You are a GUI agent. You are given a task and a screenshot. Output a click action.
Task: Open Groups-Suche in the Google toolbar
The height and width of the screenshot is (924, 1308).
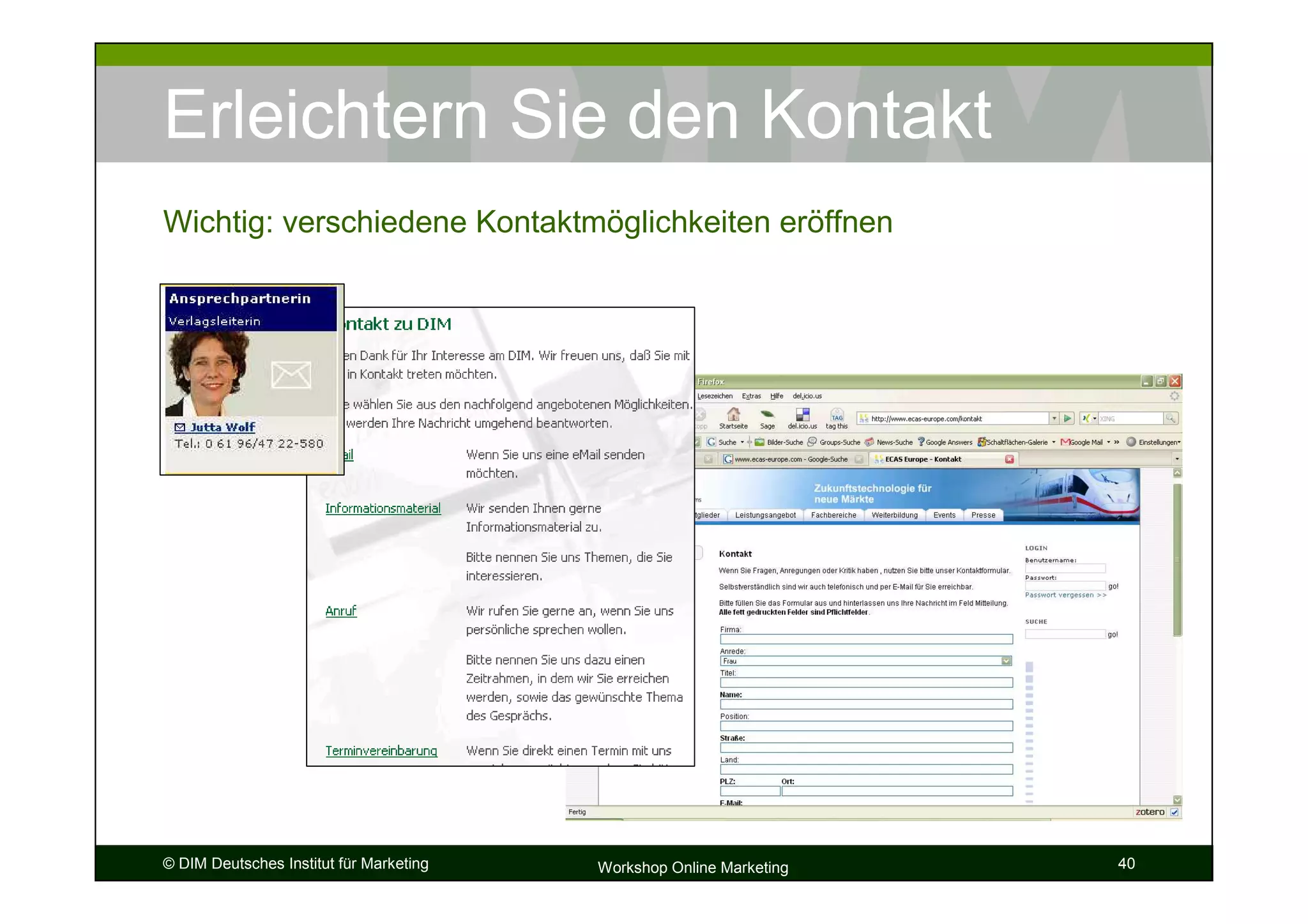click(833, 442)
